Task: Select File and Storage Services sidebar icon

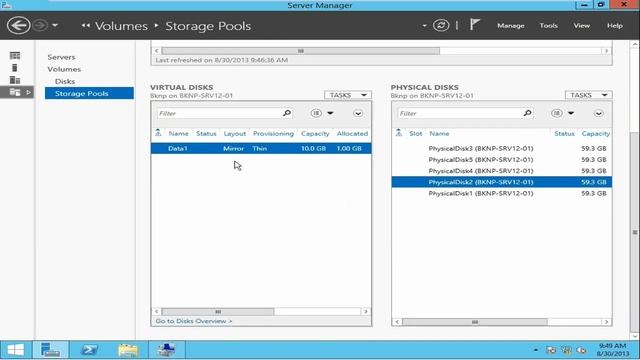Action: 15,92
